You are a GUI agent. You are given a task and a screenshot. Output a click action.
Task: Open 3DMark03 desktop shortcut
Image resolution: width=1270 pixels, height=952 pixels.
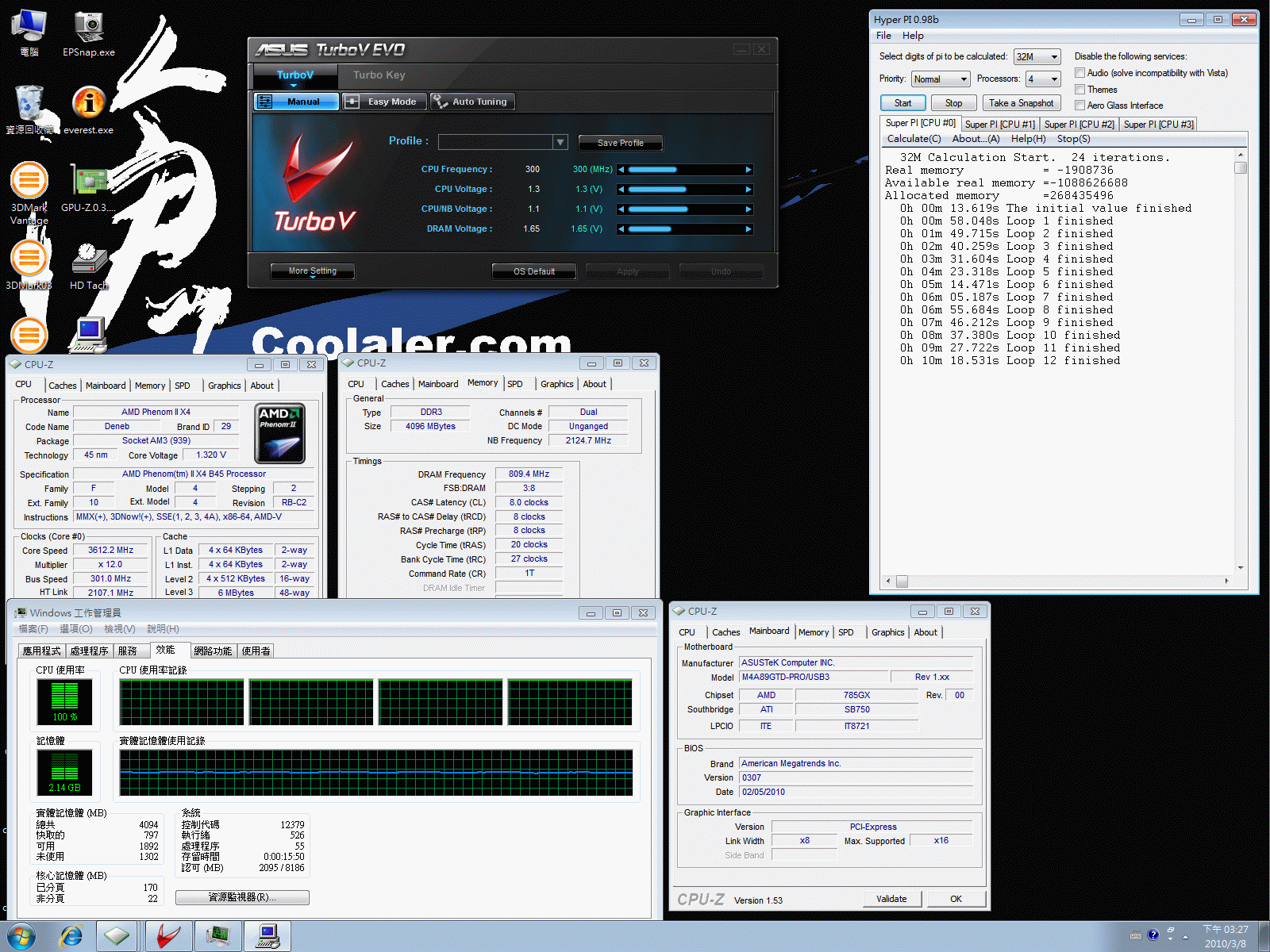click(x=29, y=265)
